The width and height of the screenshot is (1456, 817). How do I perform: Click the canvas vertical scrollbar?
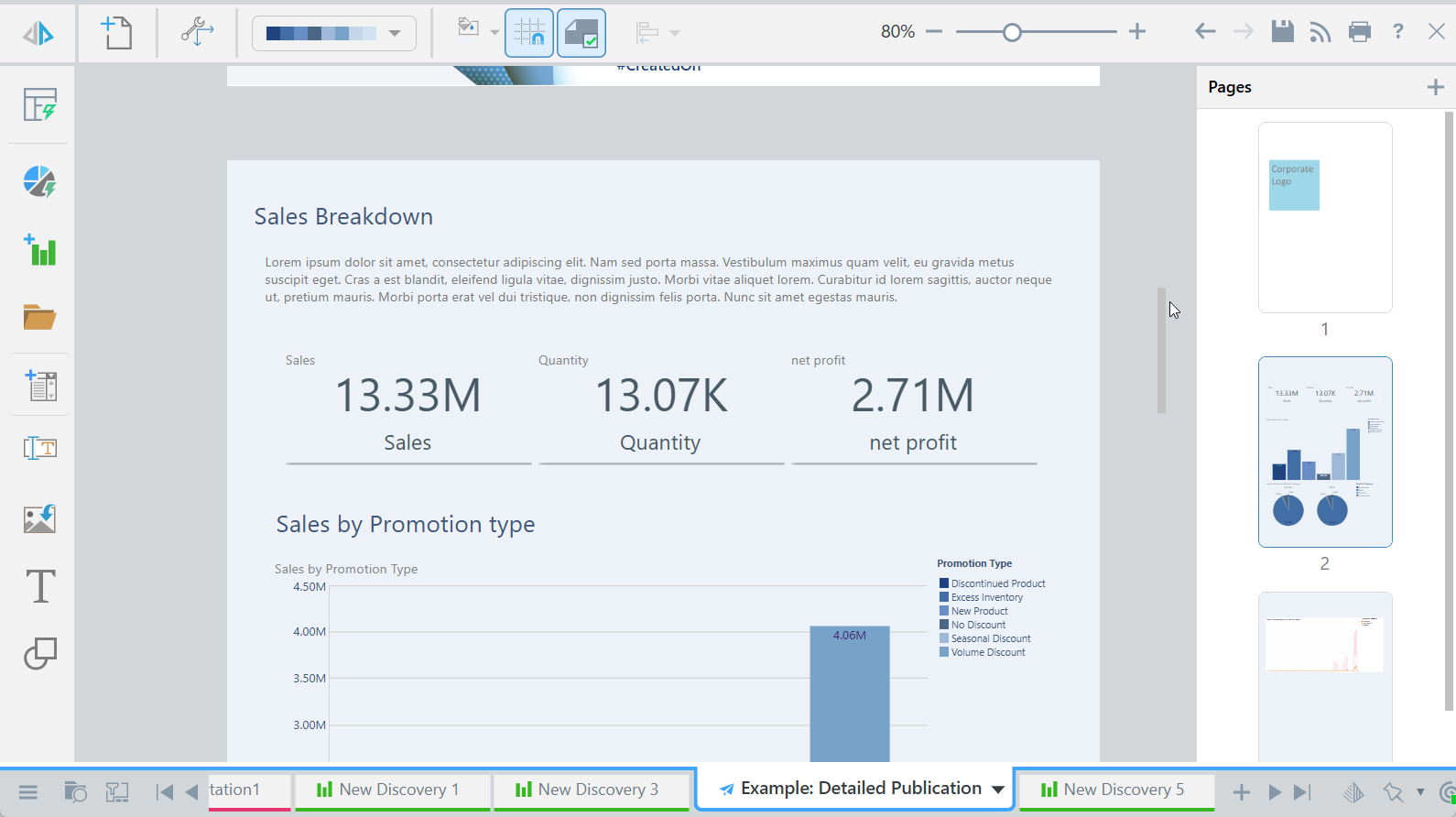1161,351
